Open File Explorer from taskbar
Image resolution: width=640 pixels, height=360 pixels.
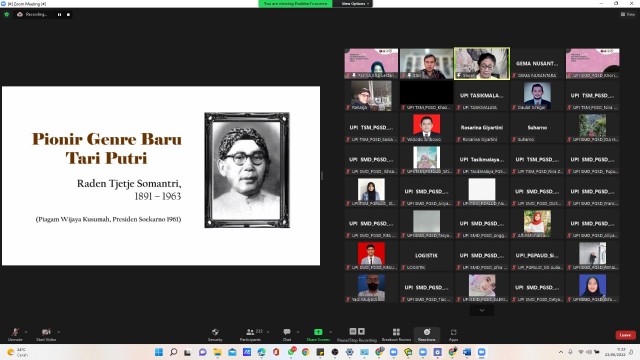(217, 352)
